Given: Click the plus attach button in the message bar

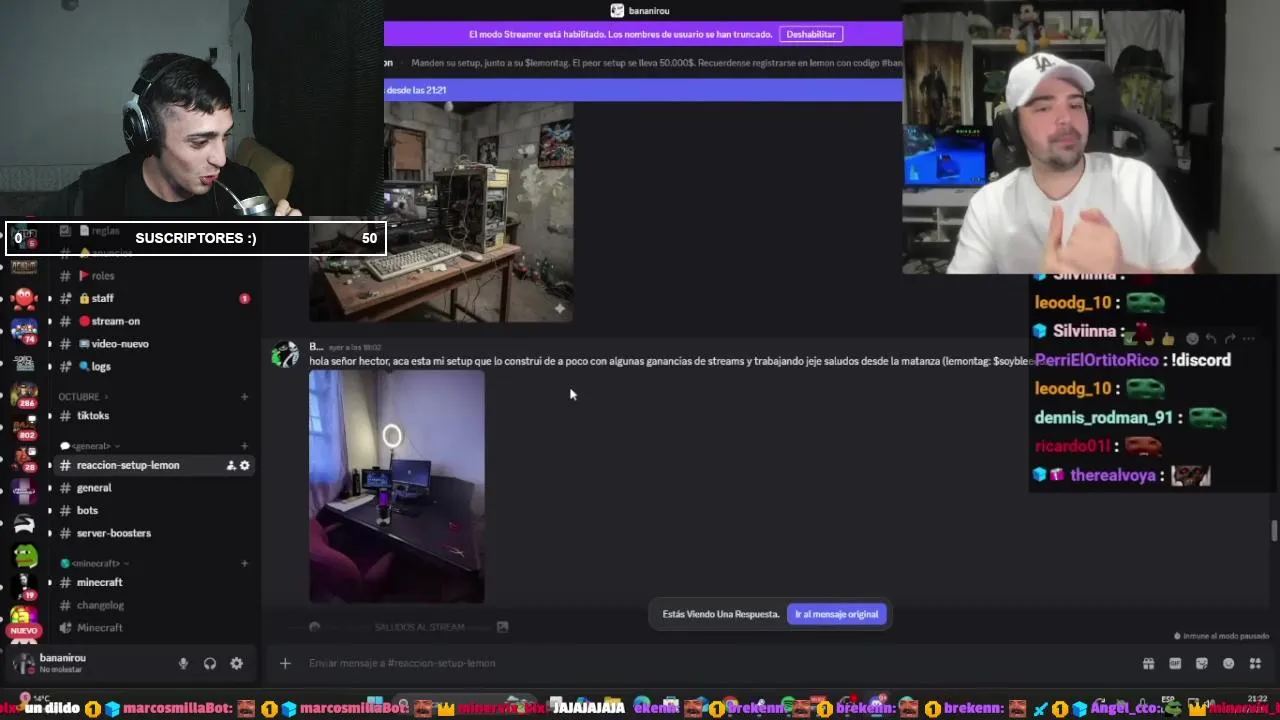Looking at the screenshot, I should coord(285,663).
